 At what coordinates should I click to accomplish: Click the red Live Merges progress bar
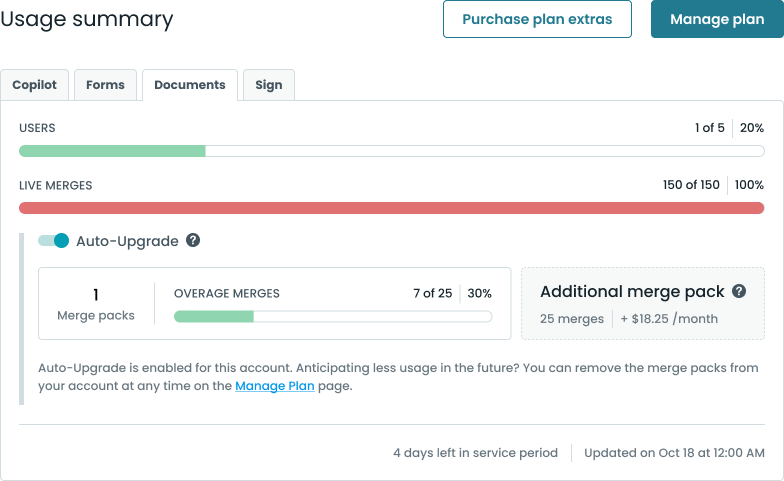[x=391, y=208]
